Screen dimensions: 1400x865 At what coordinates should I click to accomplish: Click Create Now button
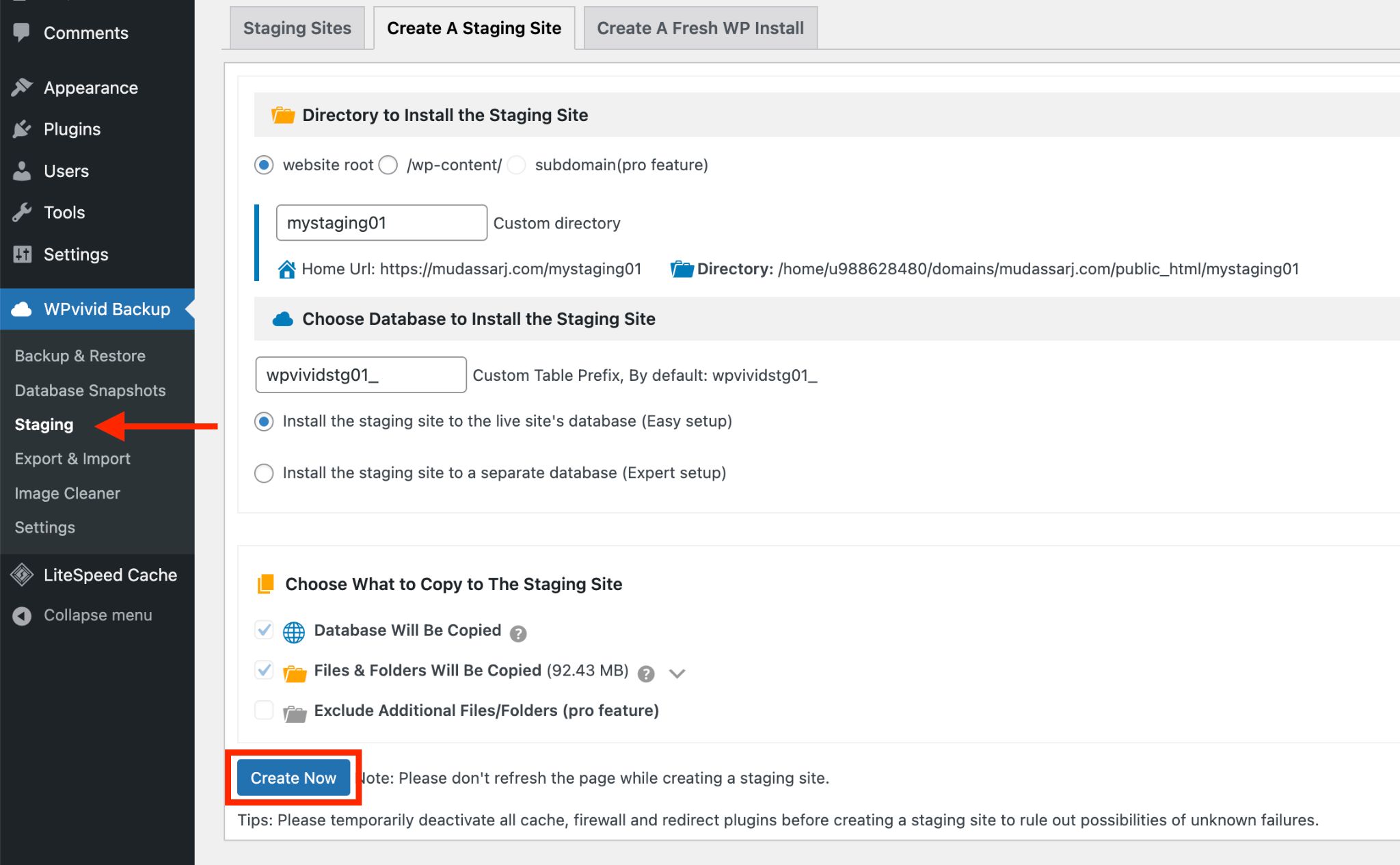click(x=293, y=777)
